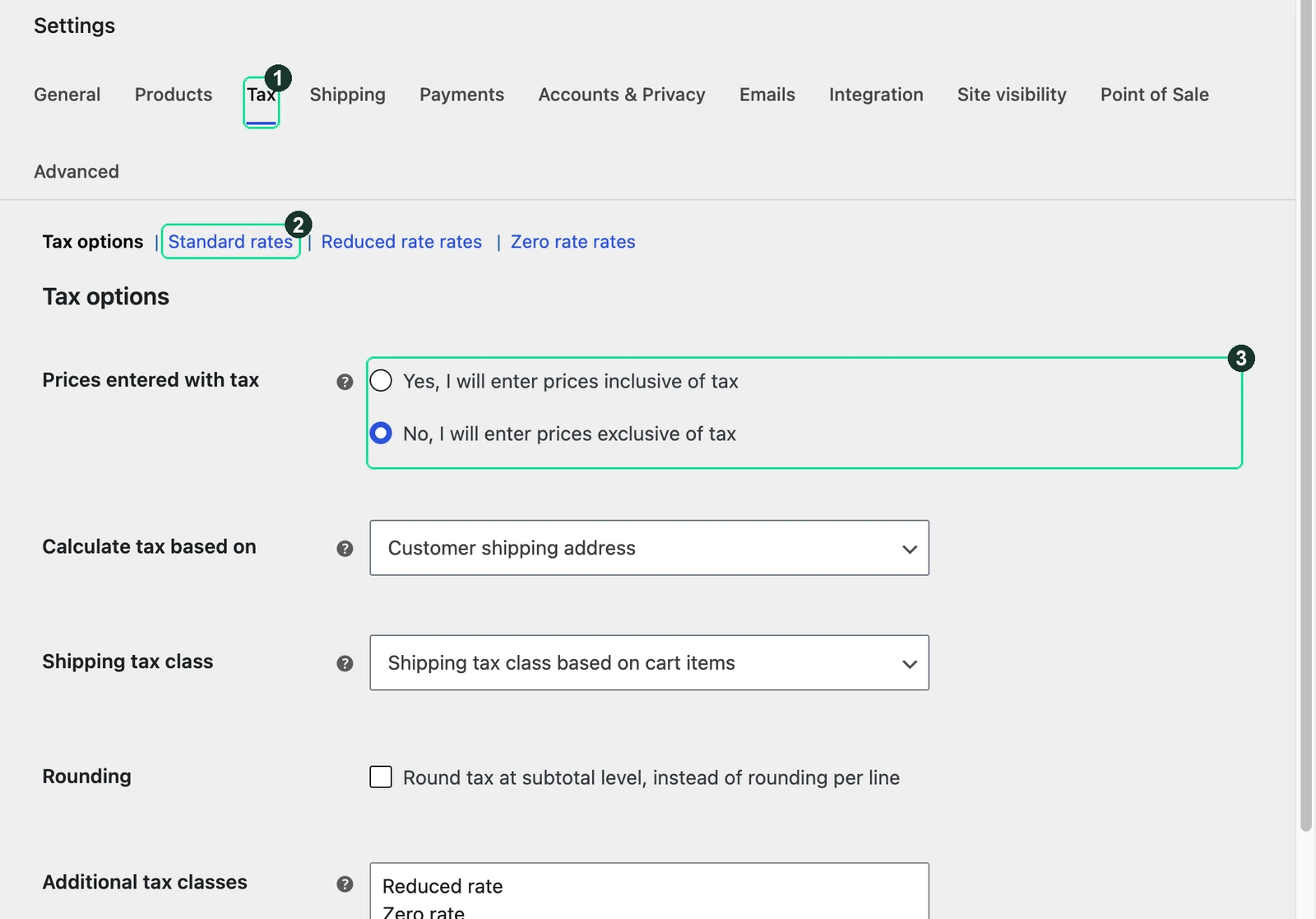Show help for Calculate tax based on
1316x919 pixels.
(345, 549)
